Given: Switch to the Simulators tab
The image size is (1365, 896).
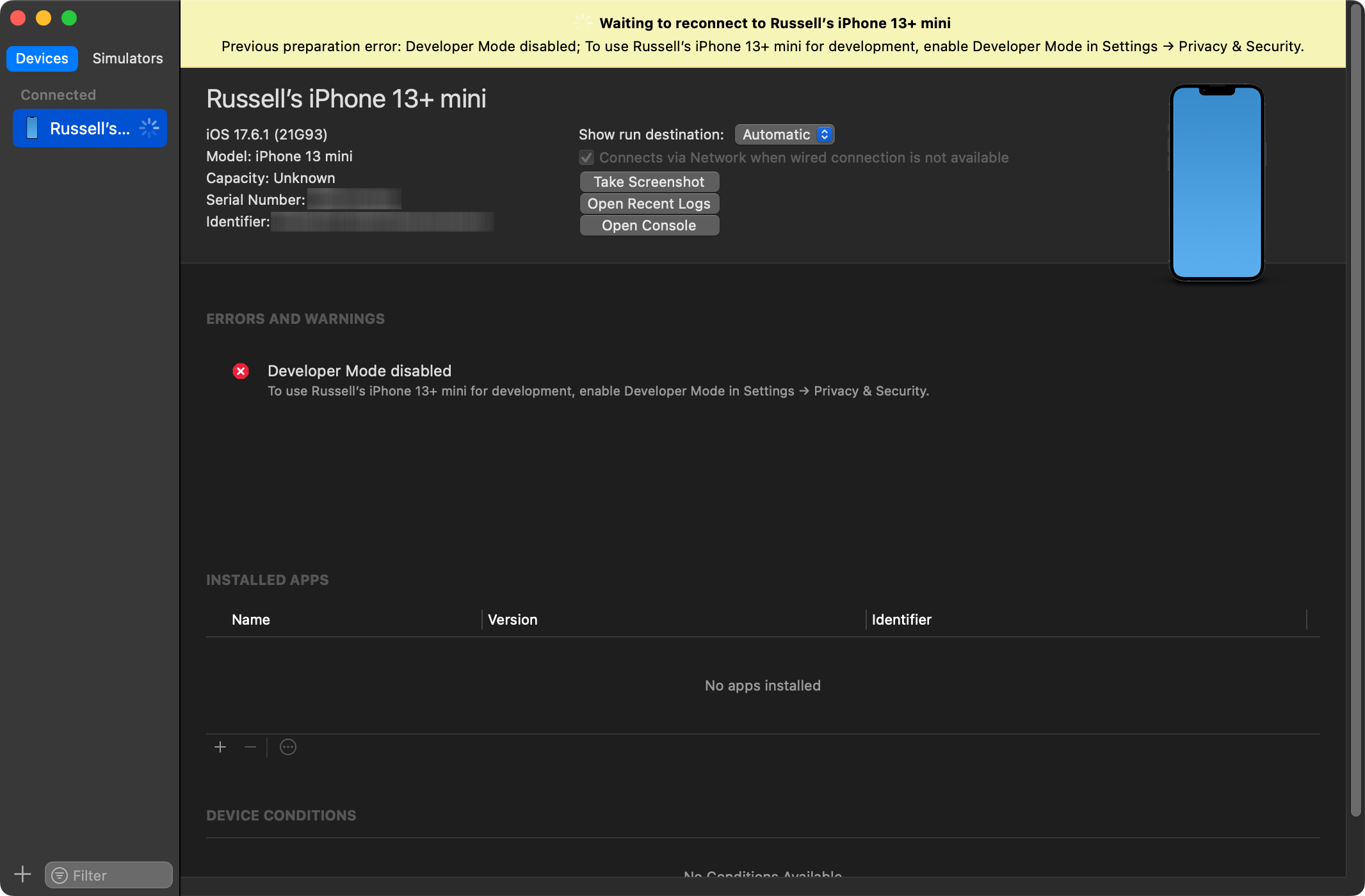Looking at the screenshot, I should coord(127,58).
